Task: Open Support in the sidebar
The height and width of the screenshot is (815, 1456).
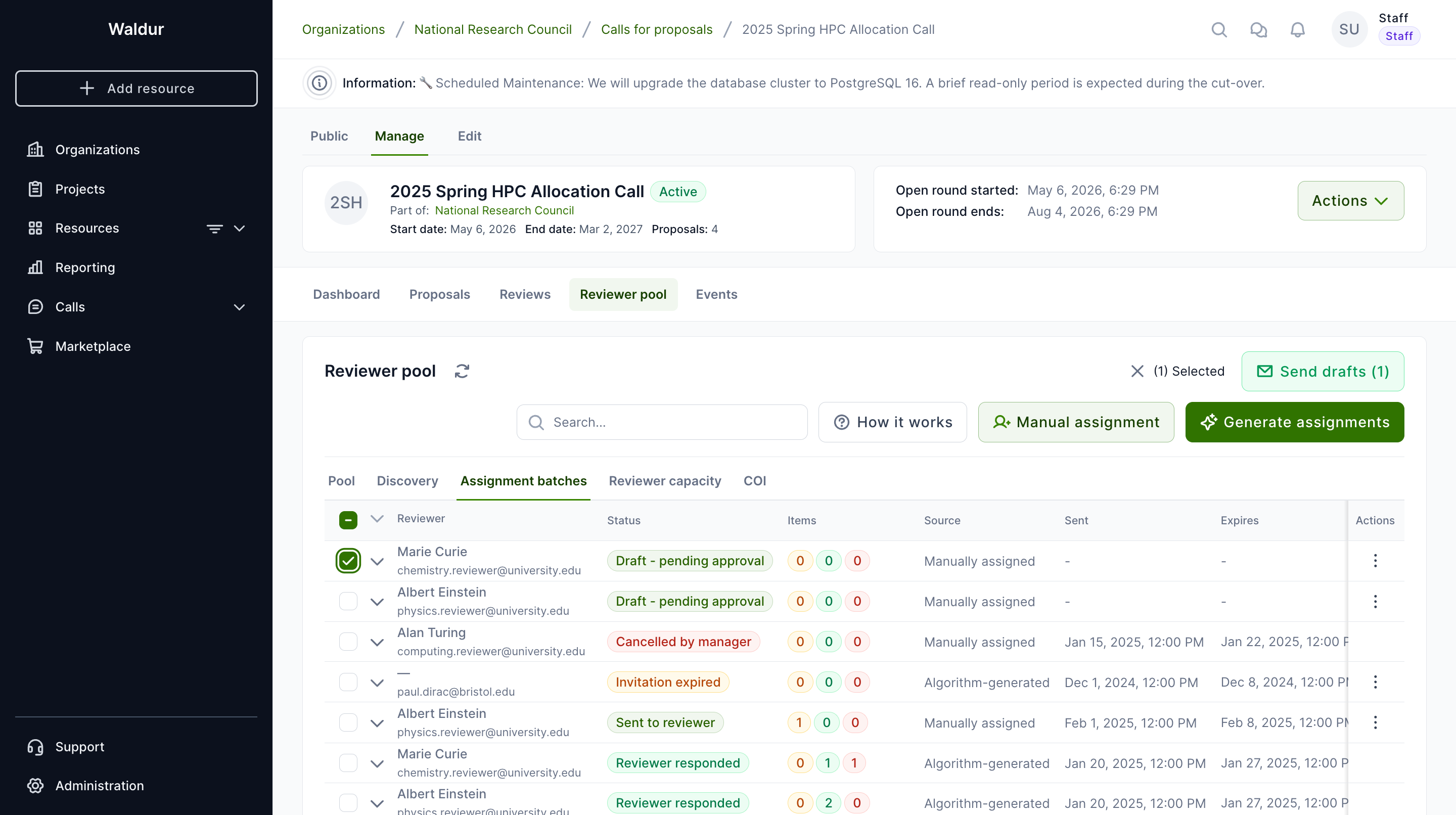Action: [x=136, y=747]
